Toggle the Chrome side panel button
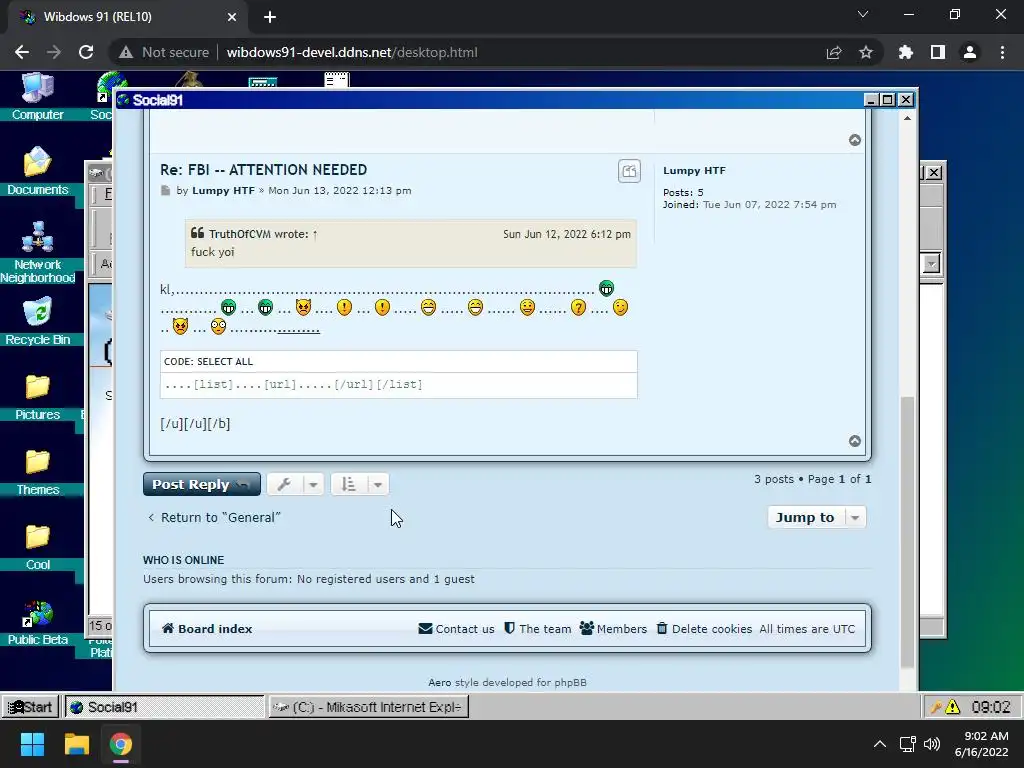 coord(938,52)
